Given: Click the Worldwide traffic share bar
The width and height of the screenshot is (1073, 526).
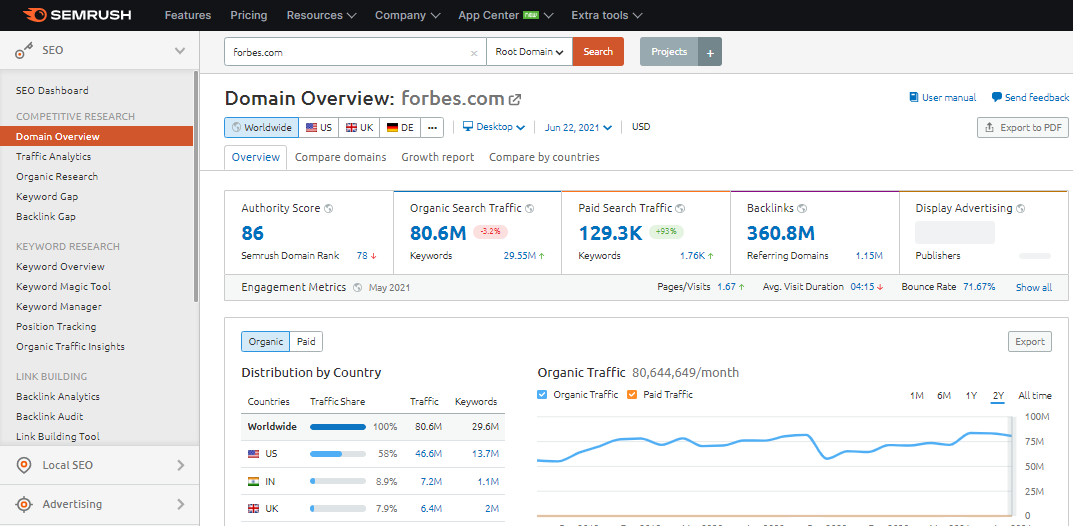Looking at the screenshot, I should [338, 427].
